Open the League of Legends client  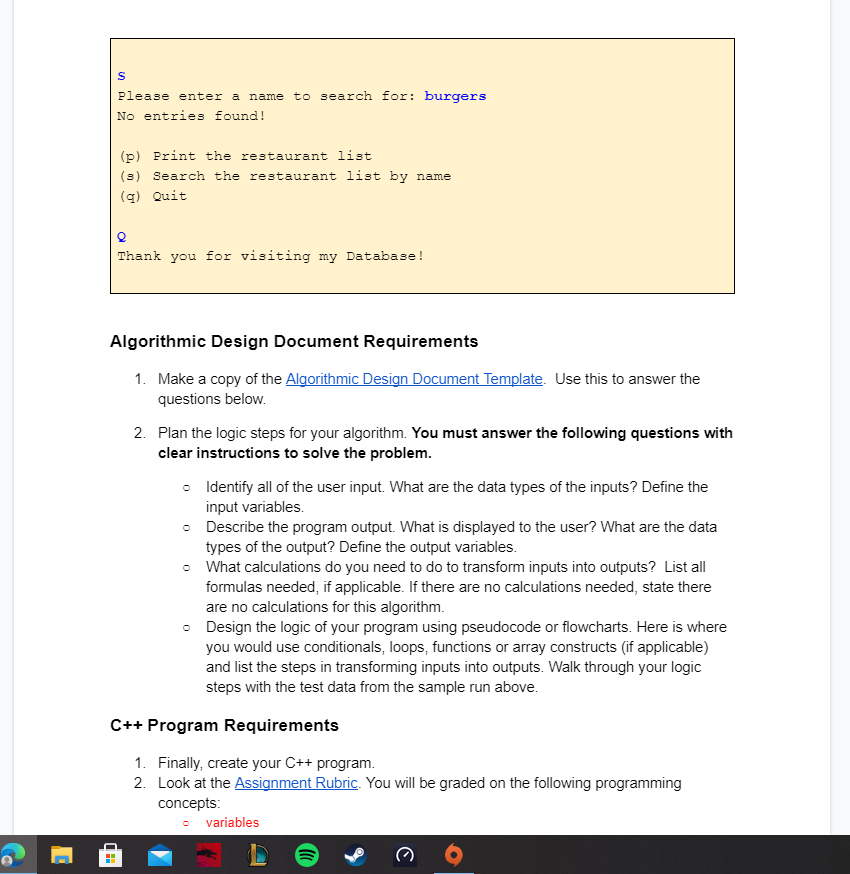coord(257,855)
